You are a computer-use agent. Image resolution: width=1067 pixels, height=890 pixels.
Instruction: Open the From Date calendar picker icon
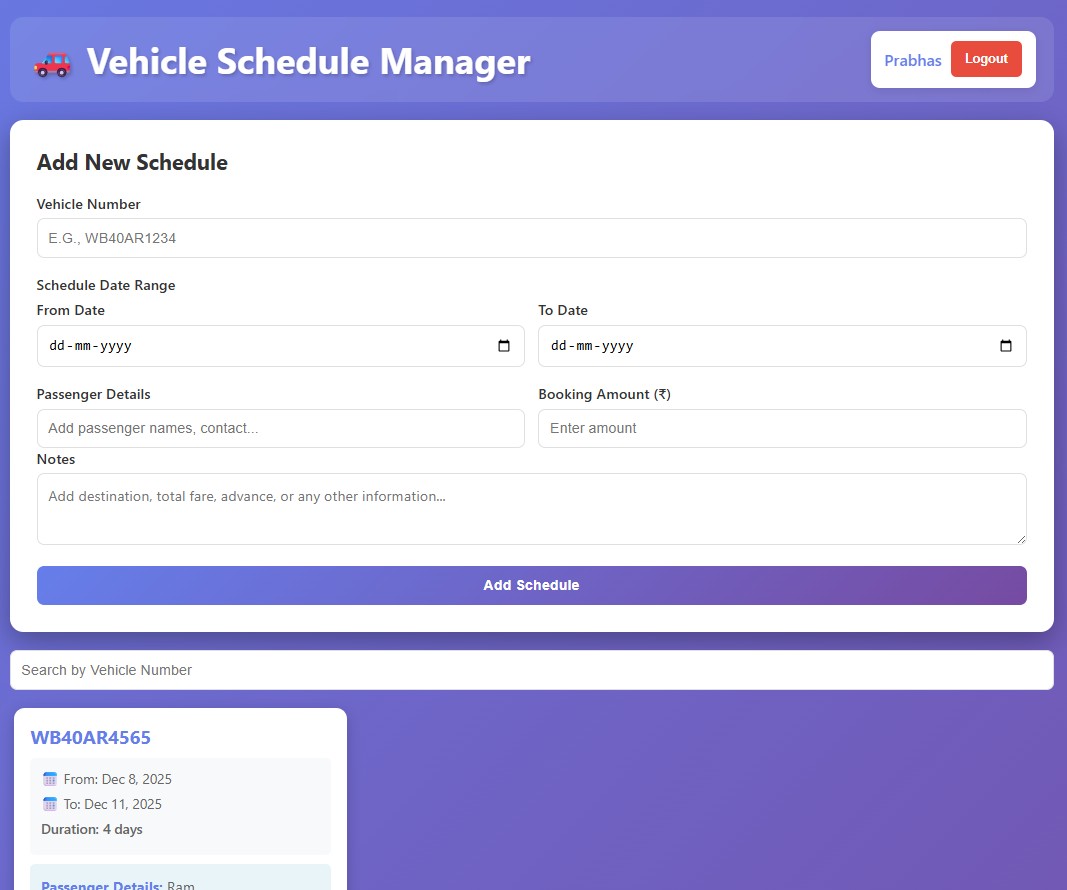coord(505,346)
